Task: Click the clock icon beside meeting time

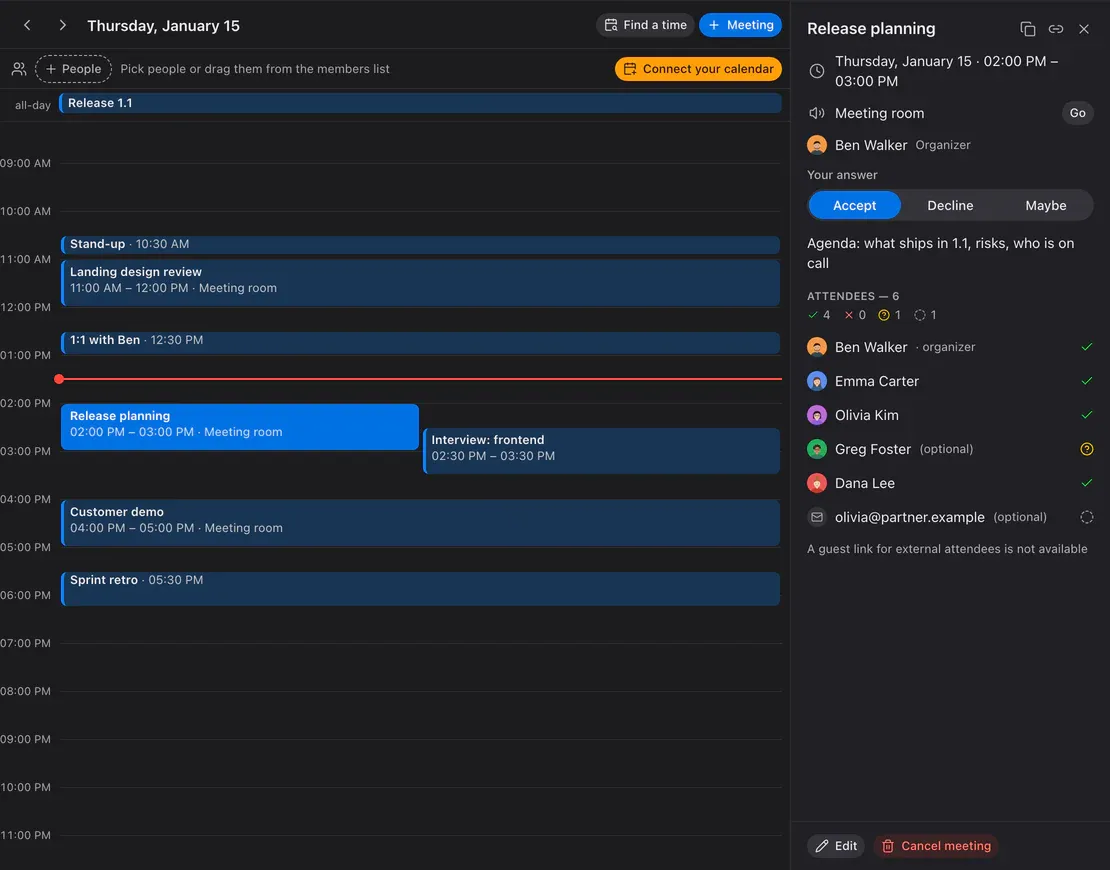Action: pyautogui.click(x=816, y=71)
